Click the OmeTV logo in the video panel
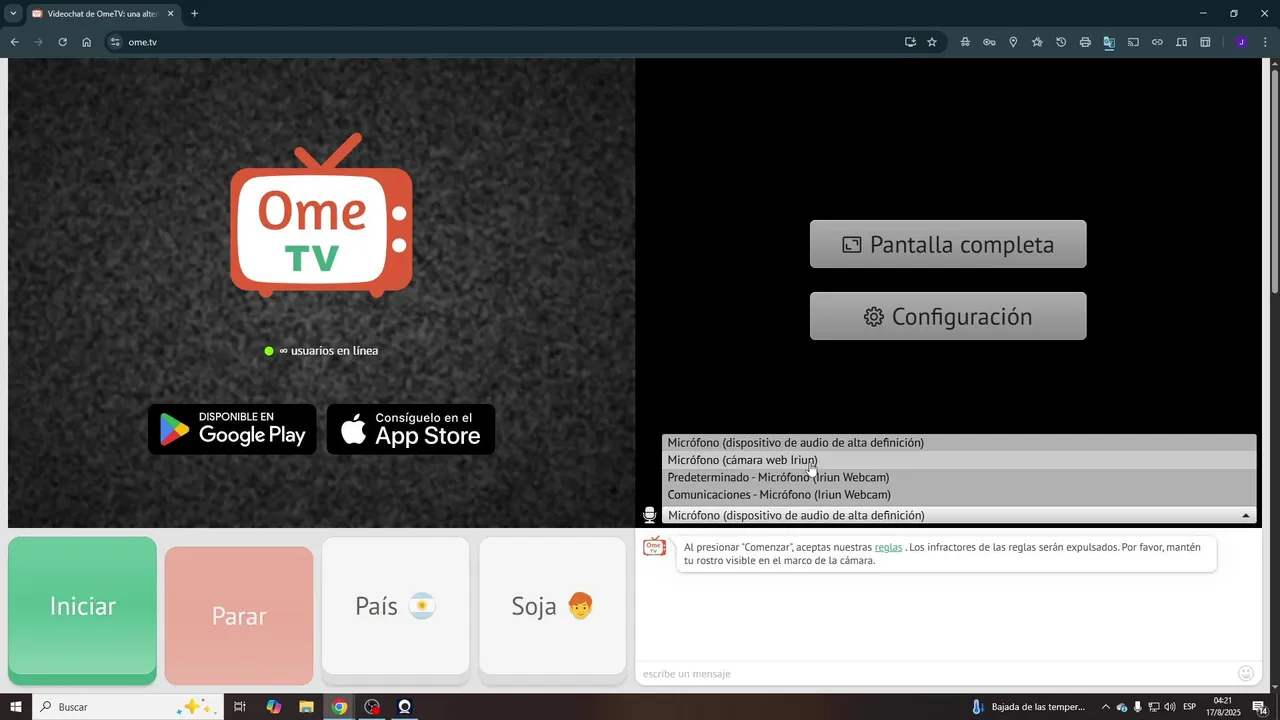This screenshot has height=720, width=1280. point(321,216)
